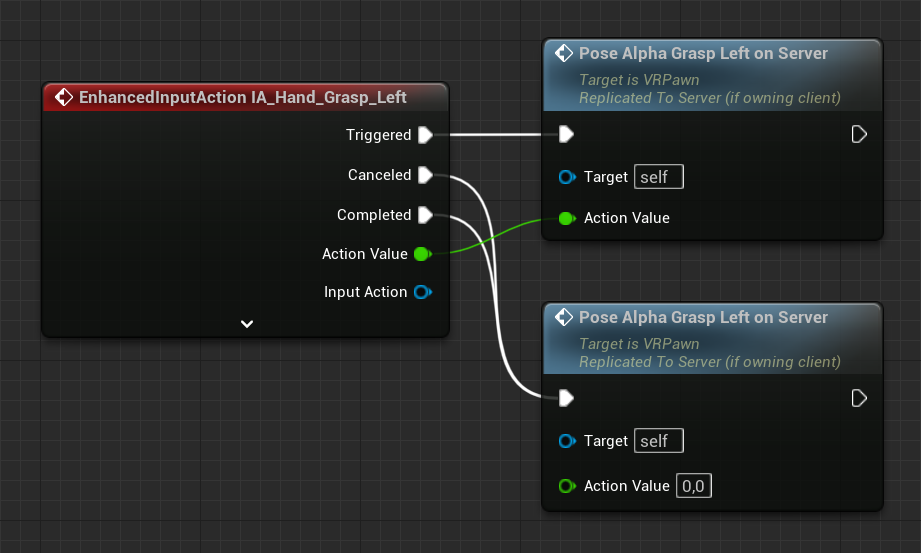Screen dimensions: 921x553
Task: Click the lower node's Action Value 0,0 field
Action: tap(694, 486)
